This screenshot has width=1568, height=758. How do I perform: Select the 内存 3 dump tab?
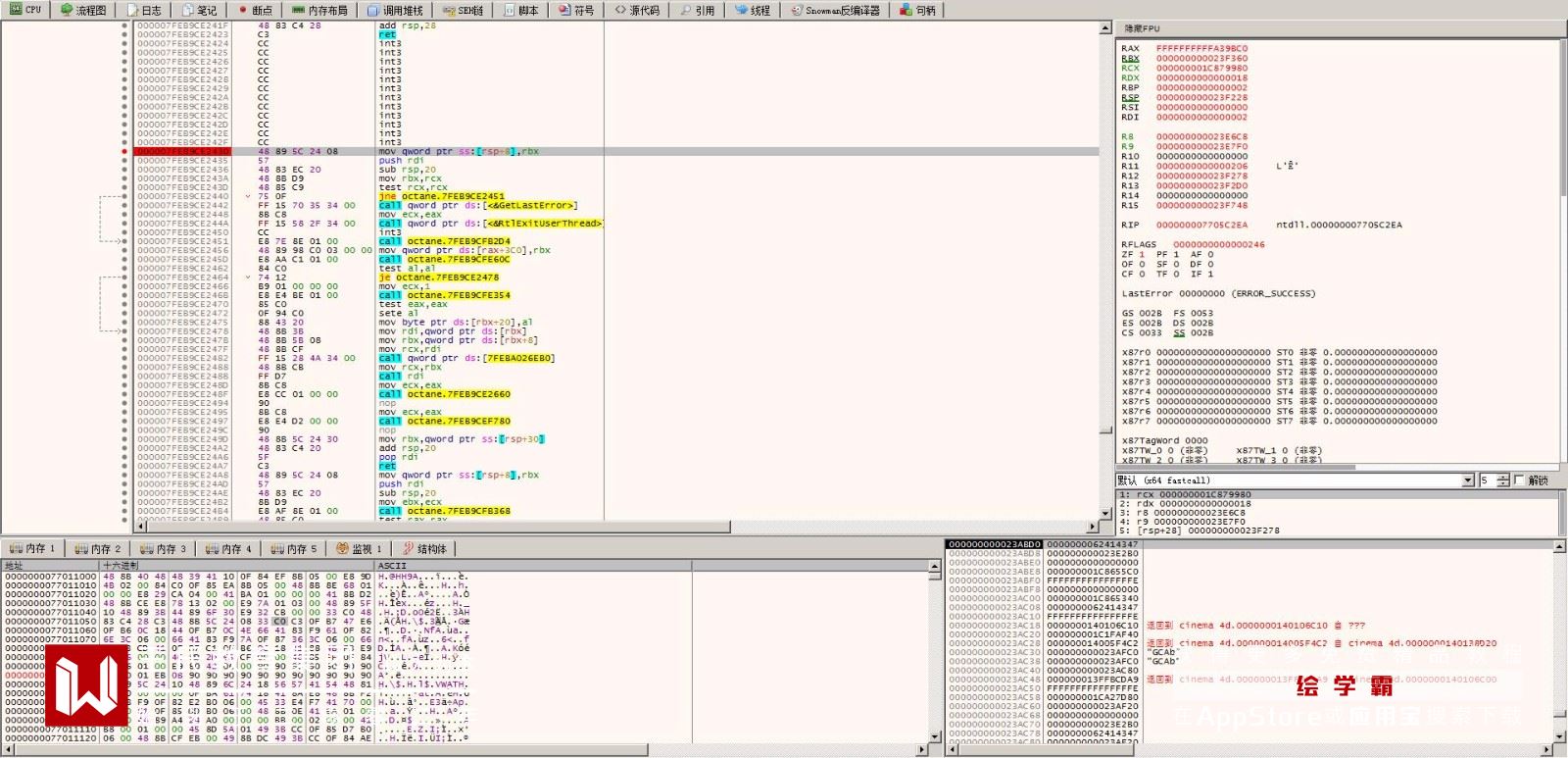163,549
